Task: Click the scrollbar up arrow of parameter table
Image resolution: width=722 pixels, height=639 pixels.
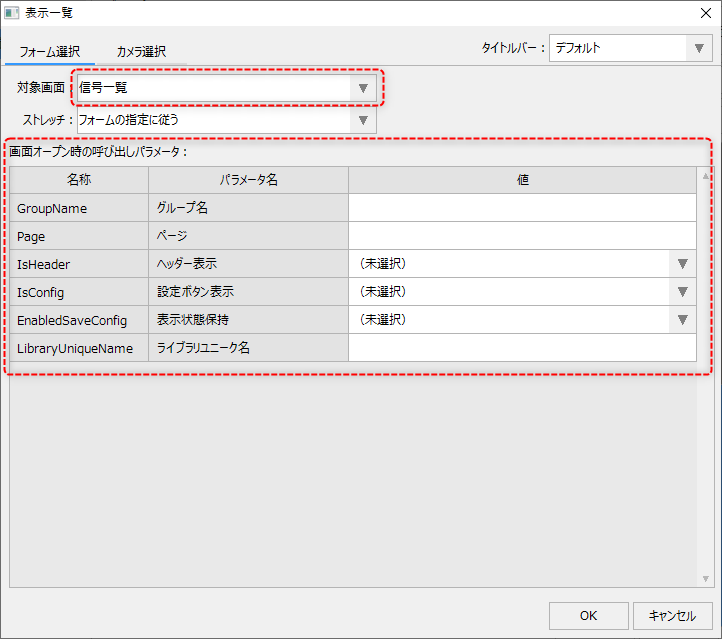Action: [x=704, y=174]
